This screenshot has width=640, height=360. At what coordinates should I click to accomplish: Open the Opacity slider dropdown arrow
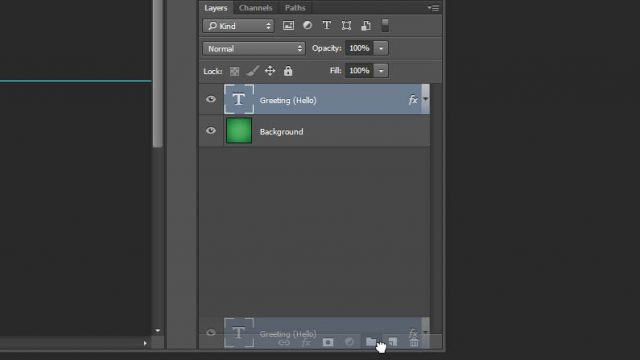coord(381,48)
